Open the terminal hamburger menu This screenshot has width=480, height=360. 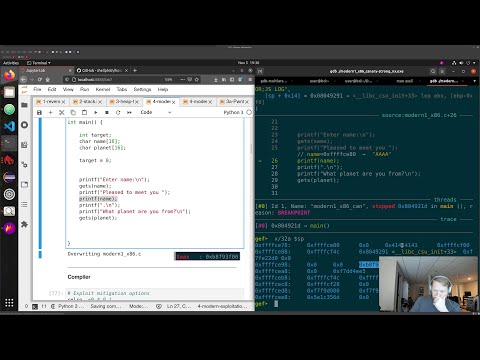(442, 71)
